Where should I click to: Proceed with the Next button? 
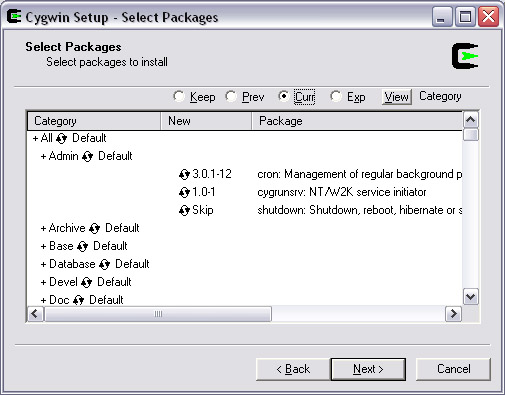pos(368,369)
